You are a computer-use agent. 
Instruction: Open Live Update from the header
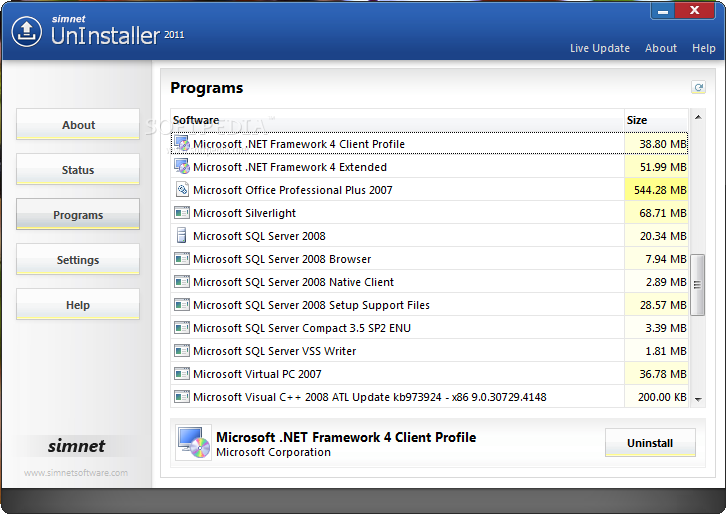point(600,48)
